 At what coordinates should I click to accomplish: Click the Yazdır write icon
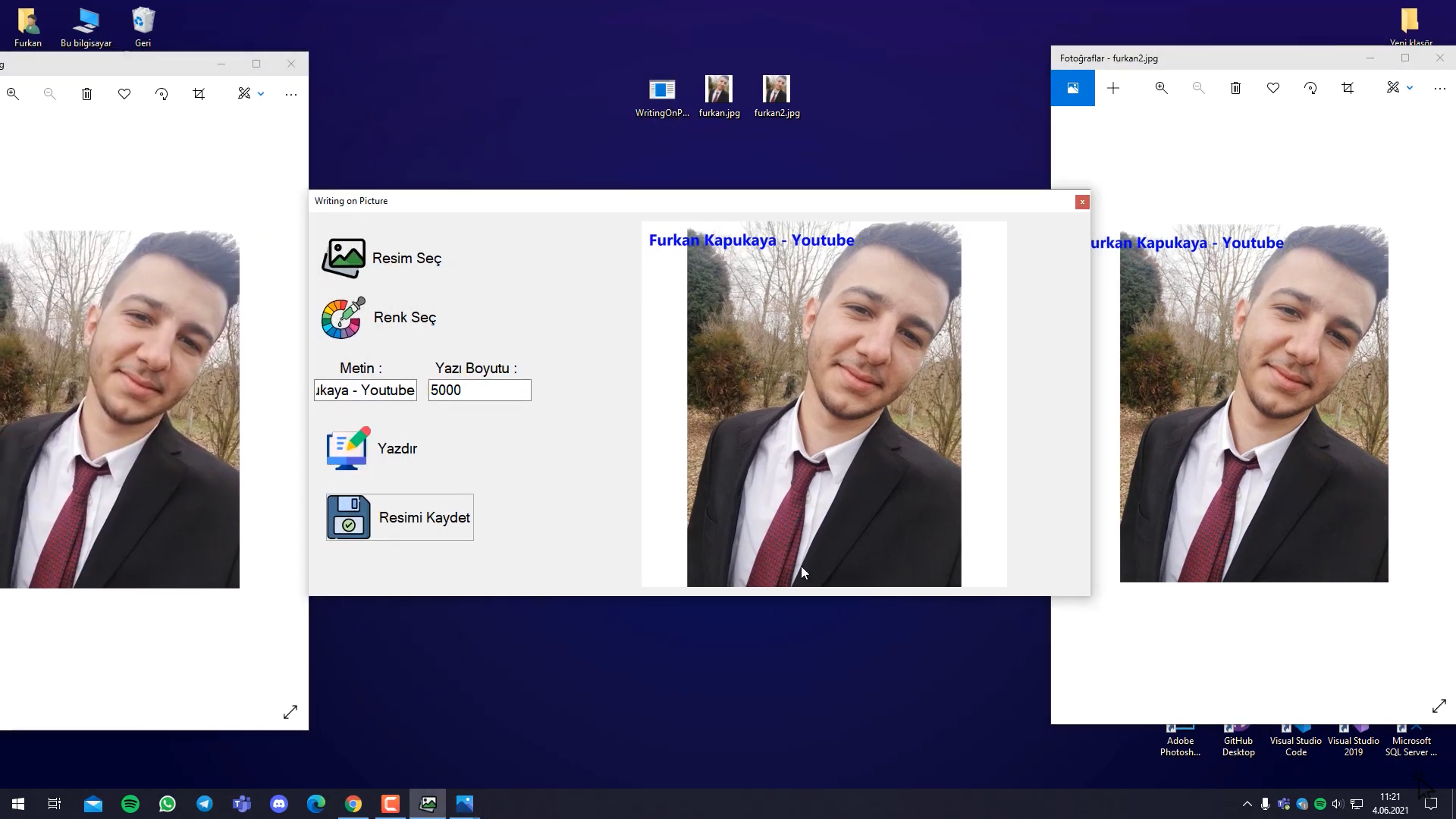click(x=347, y=449)
